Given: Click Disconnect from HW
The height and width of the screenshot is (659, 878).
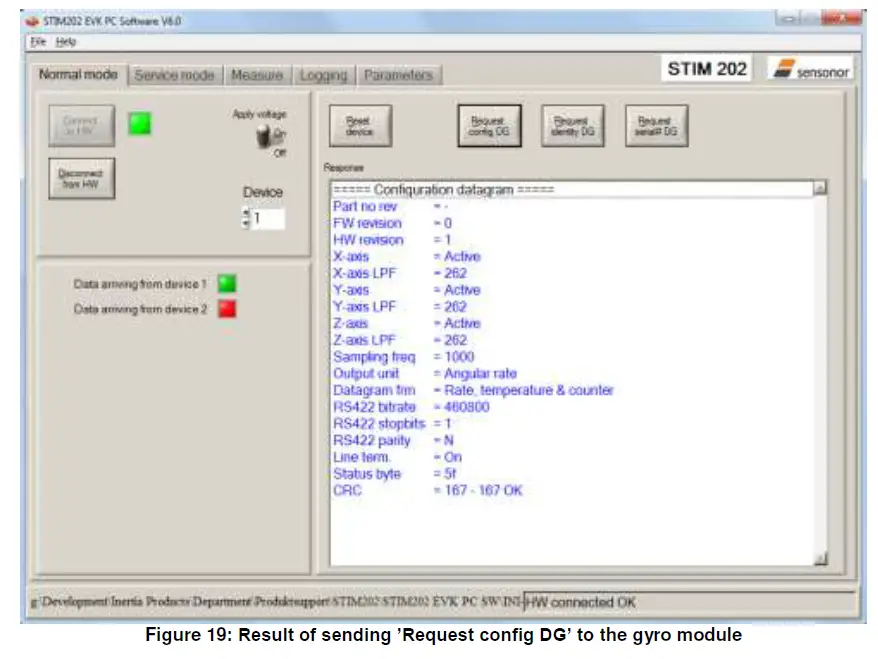Looking at the screenshot, I should (80, 177).
